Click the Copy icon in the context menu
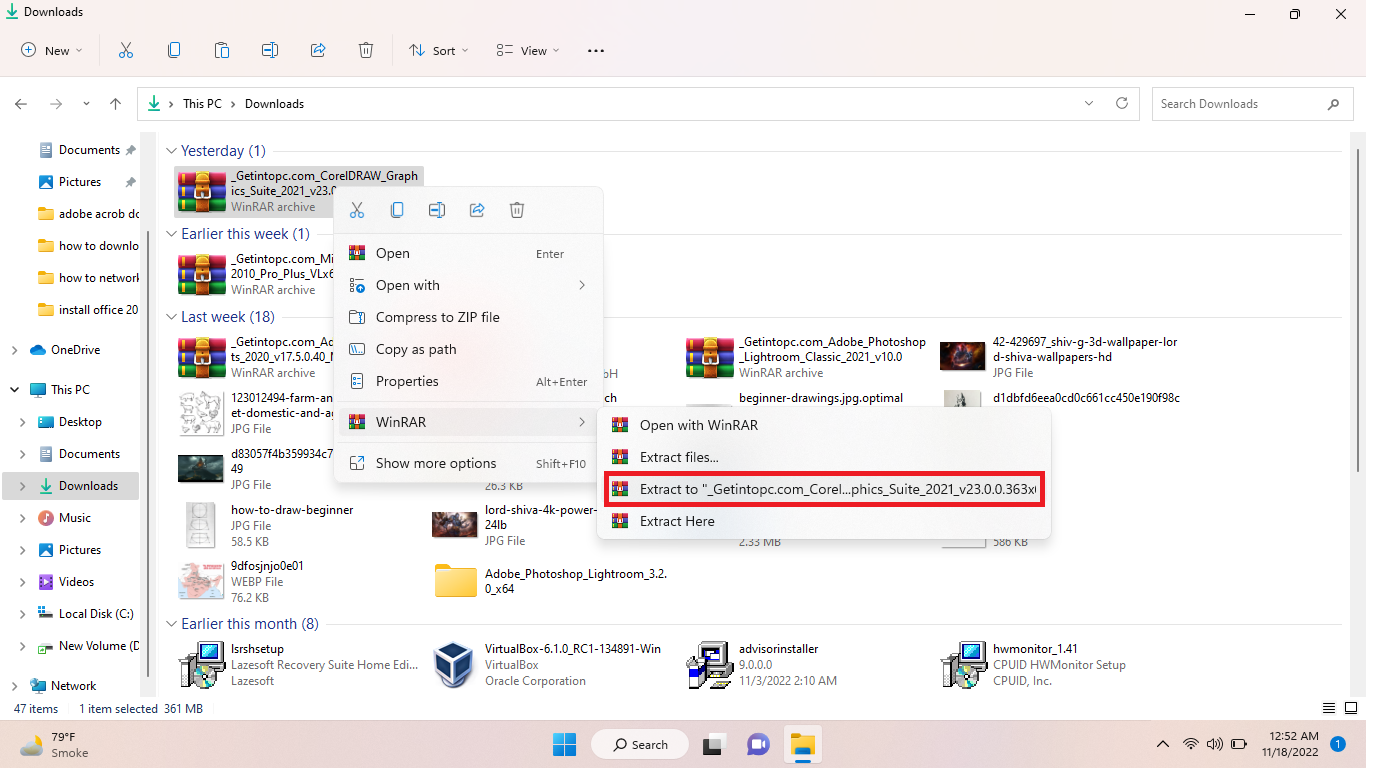The image size is (1376, 782). [x=397, y=210]
